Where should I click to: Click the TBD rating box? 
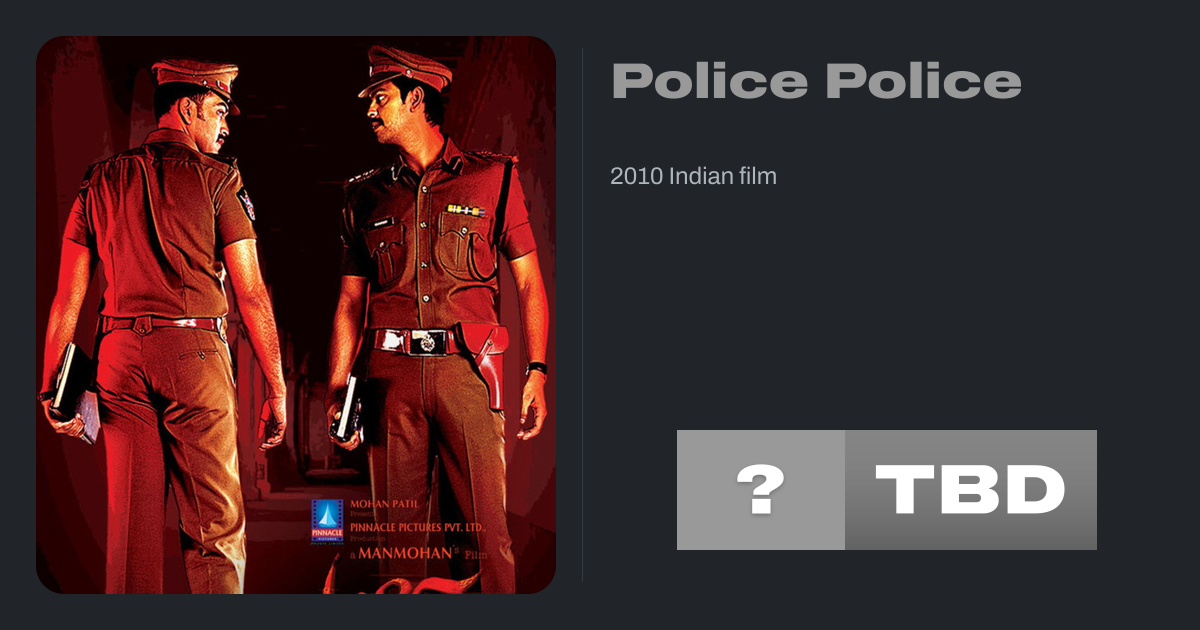pyautogui.click(x=971, y=490)
